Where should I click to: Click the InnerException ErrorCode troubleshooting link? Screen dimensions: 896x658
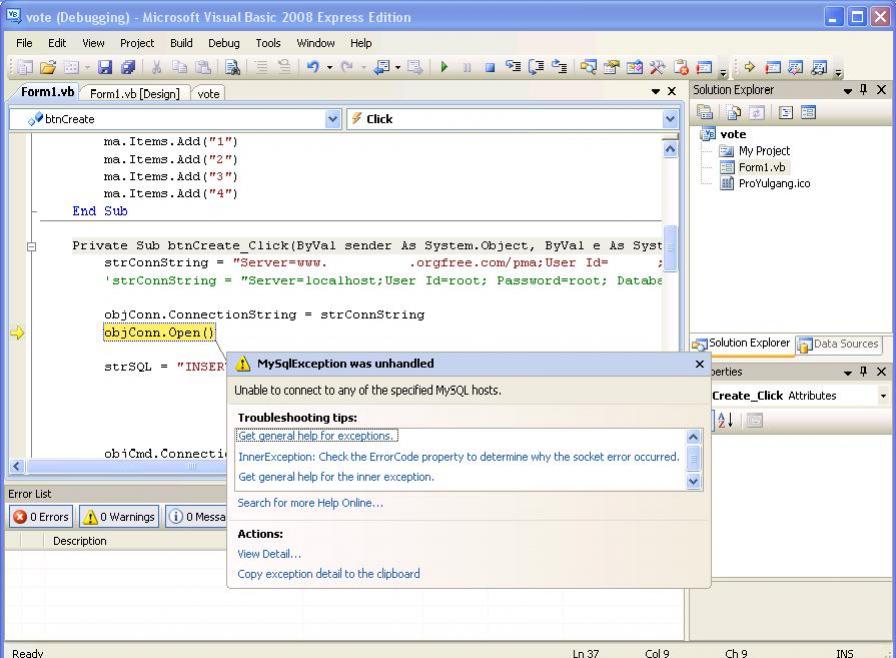click(x=458, y=456)
